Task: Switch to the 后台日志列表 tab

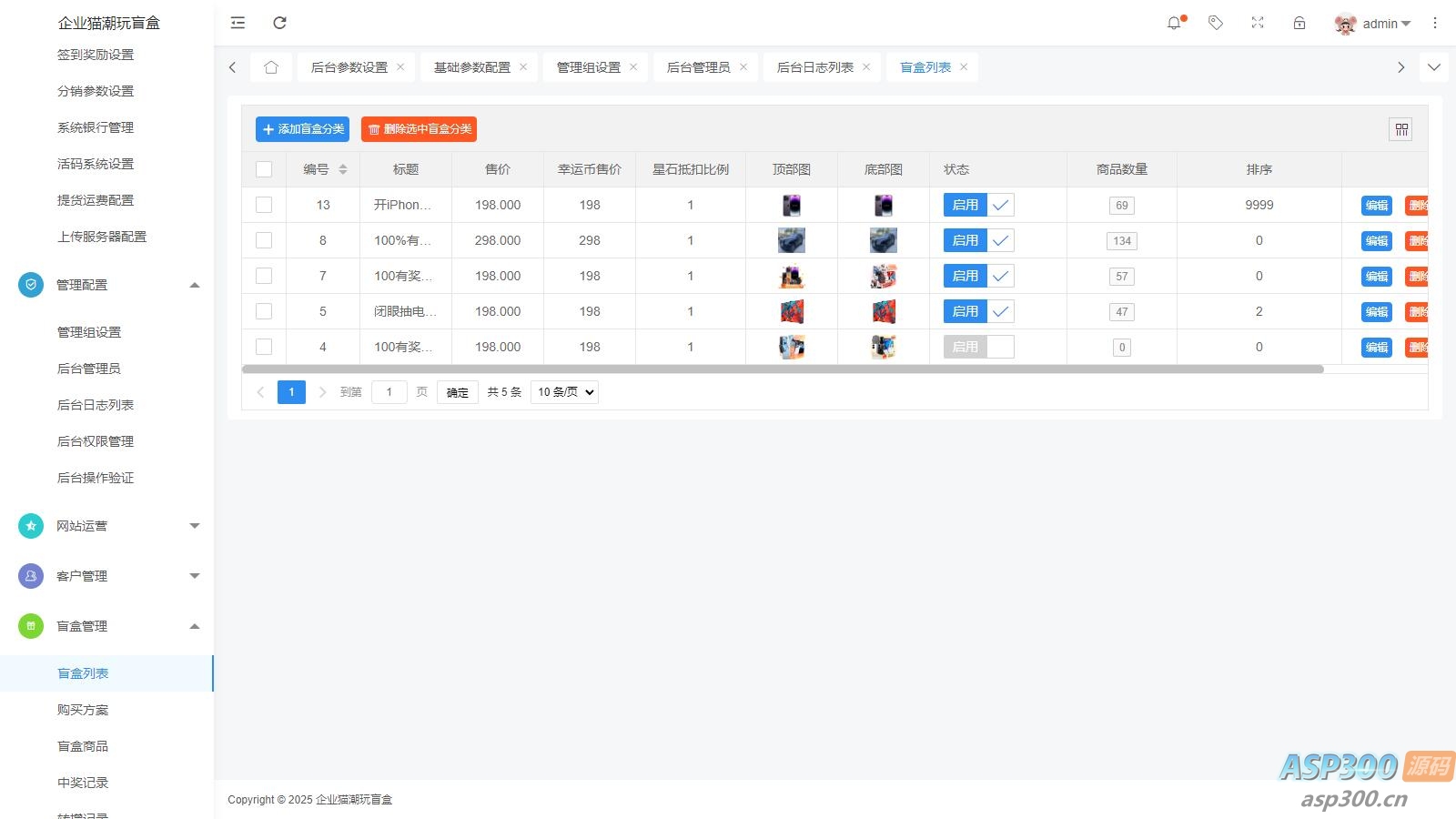Action: pyautogui.click(x=813, y=66)
